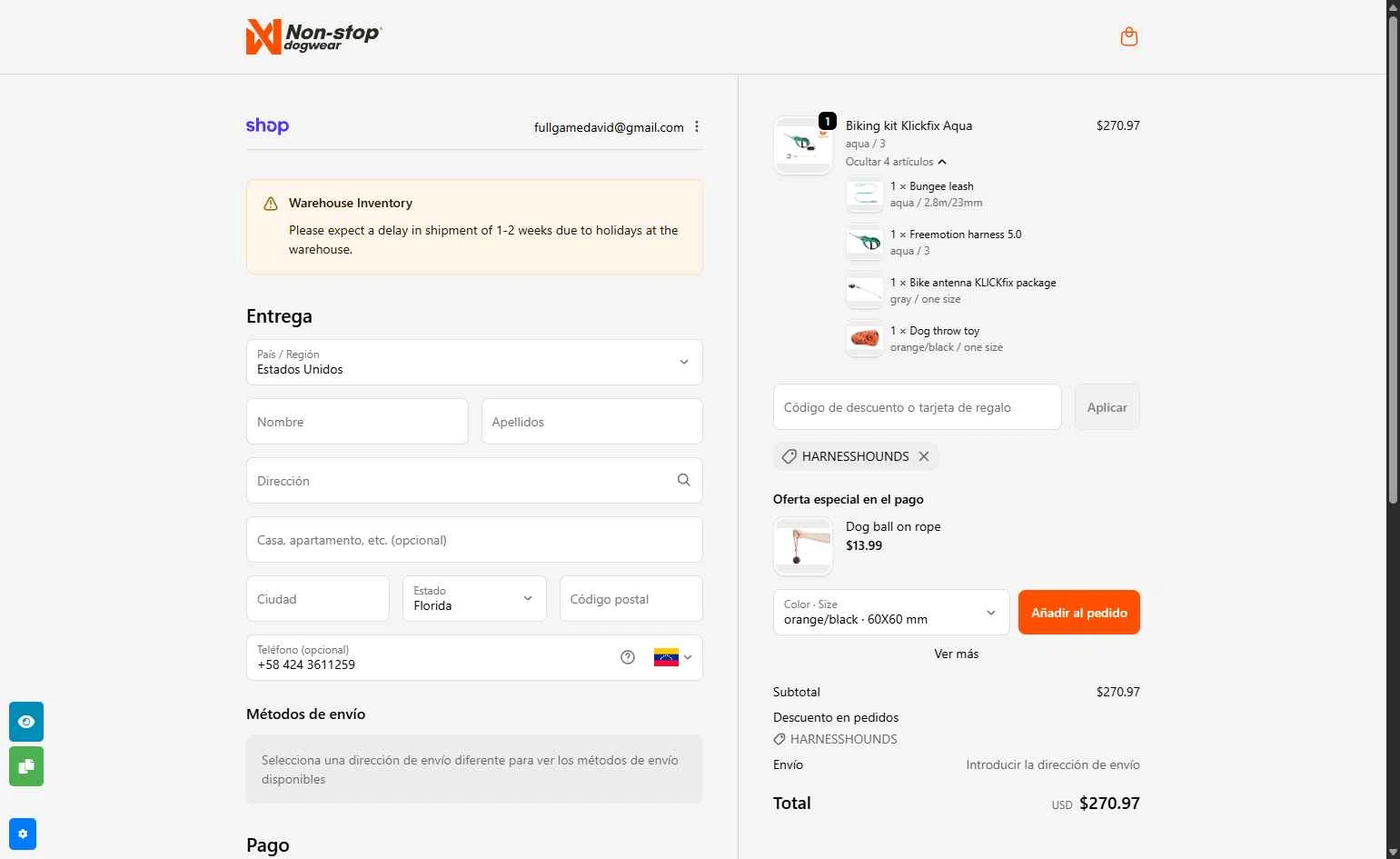Screen dimensions: 1400x859
Task: Click the Biking kit Klickfix Aqua title
Action: pyautogui.click(x=909, y=125)
